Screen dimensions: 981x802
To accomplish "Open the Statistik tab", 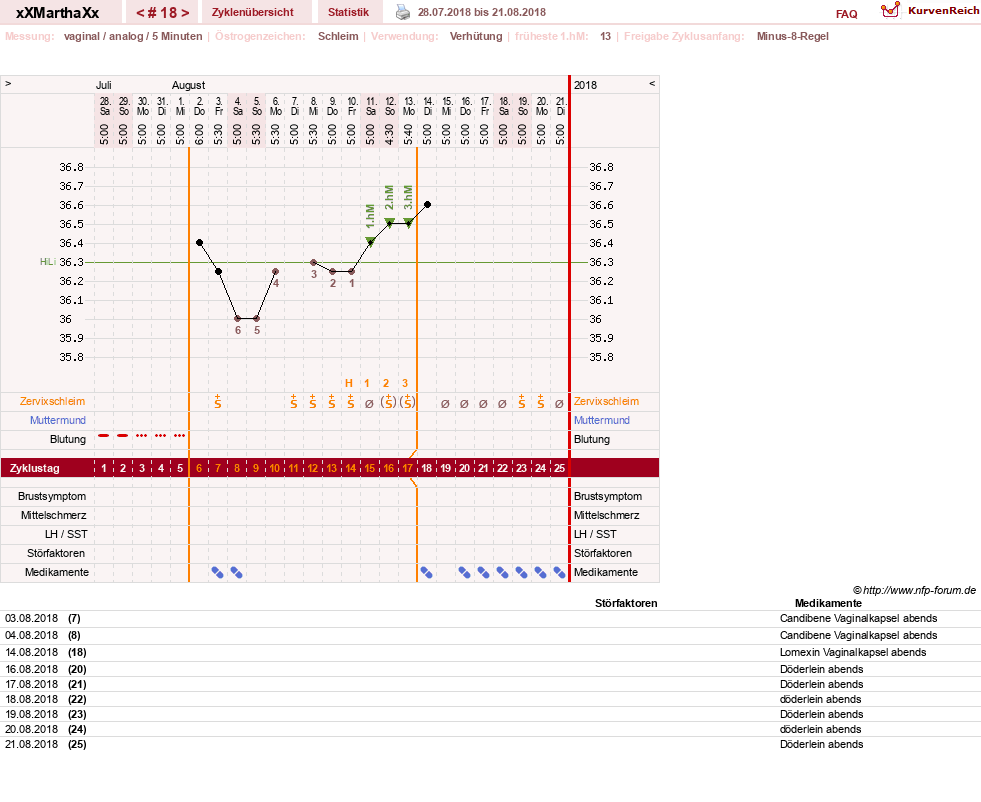I will click(x=348, y=12).
